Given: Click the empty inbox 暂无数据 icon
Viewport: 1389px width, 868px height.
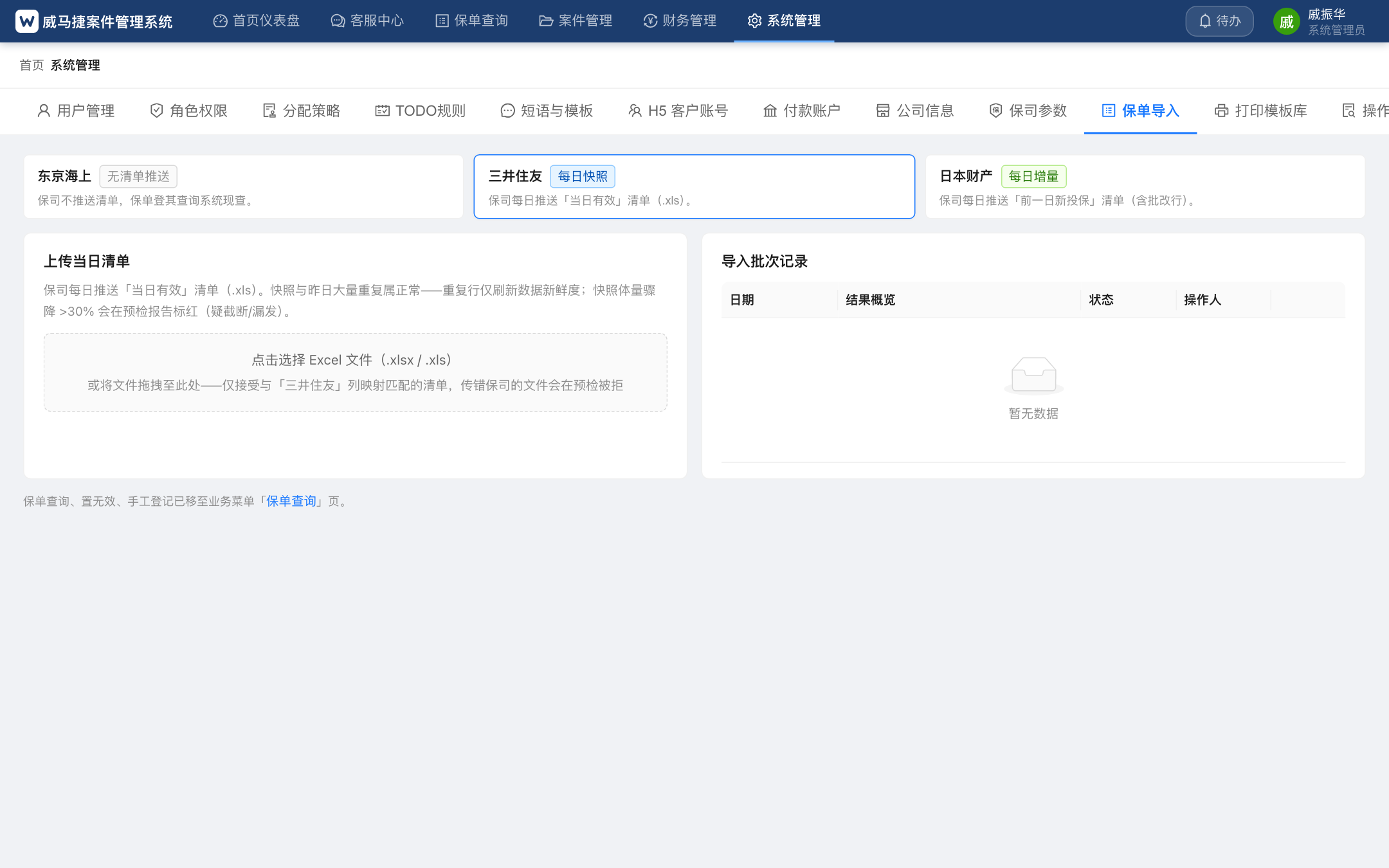Looking at the screenshot, I should (x=1033, y=375).
